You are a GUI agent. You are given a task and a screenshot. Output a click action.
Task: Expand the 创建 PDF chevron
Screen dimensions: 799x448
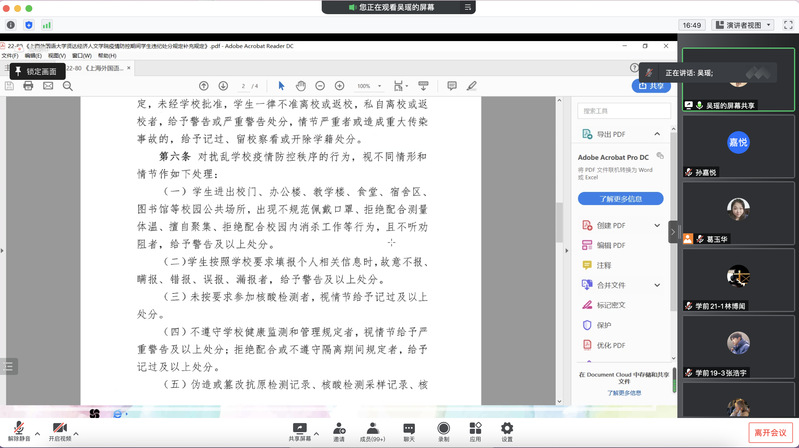657,225
